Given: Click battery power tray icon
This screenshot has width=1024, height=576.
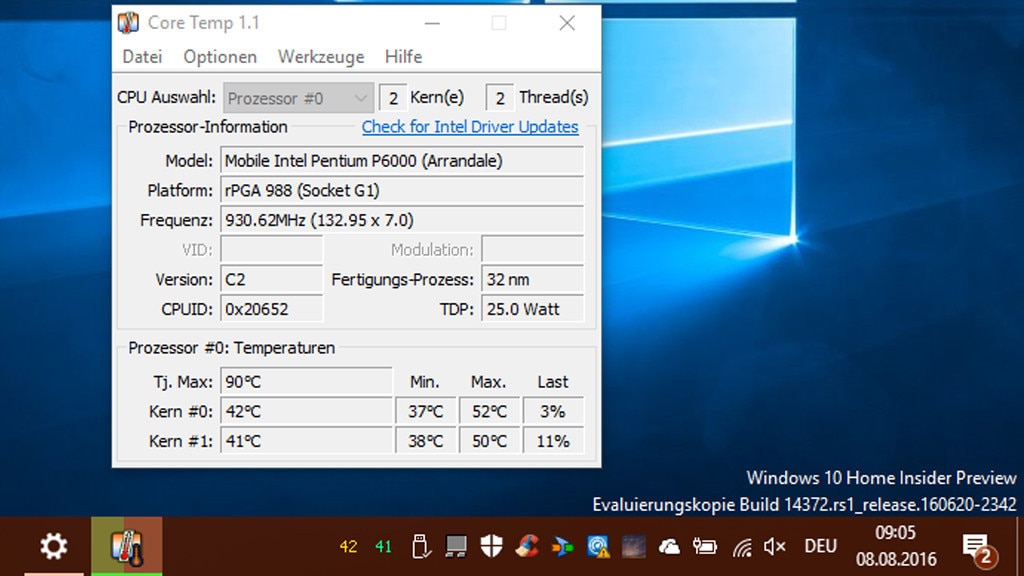Looking at the screenshot, I should [x=705, y=546].
